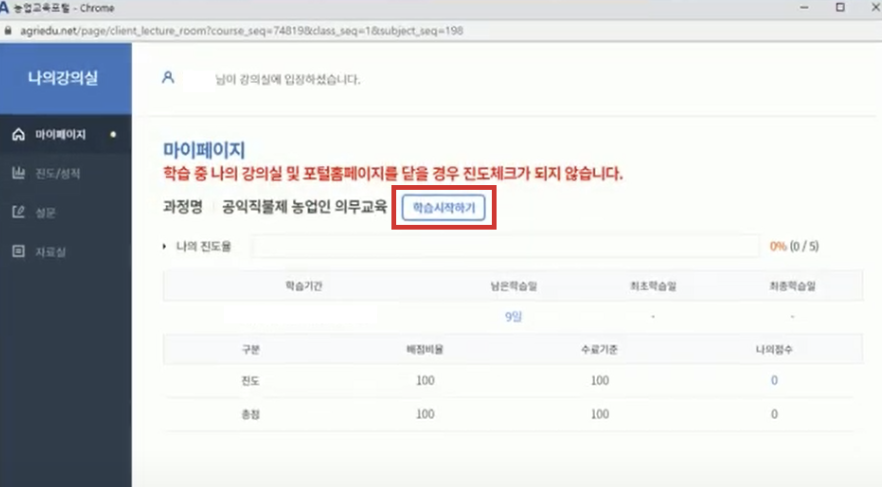Screen dimensions: 882x487
Task: Open 자료실 in the sidebar
Action: 66,251
